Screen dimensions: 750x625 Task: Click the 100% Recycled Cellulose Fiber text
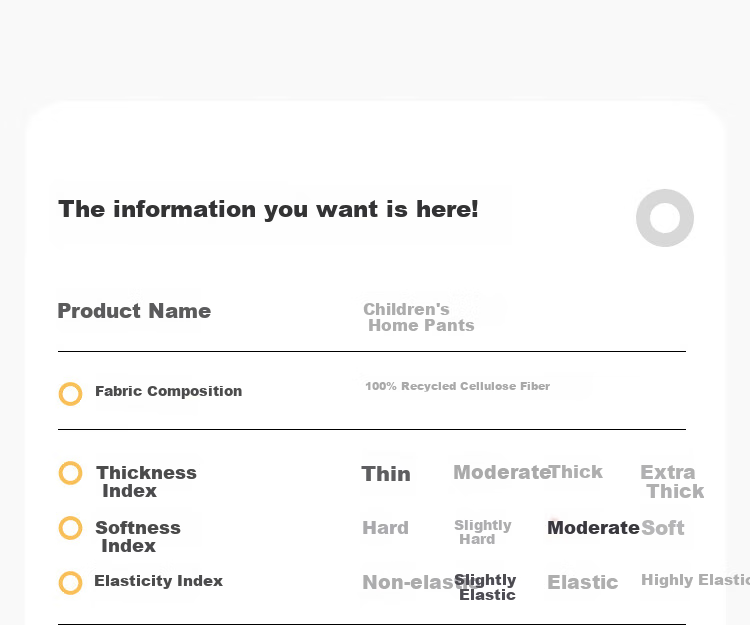[x=458, y=386]
